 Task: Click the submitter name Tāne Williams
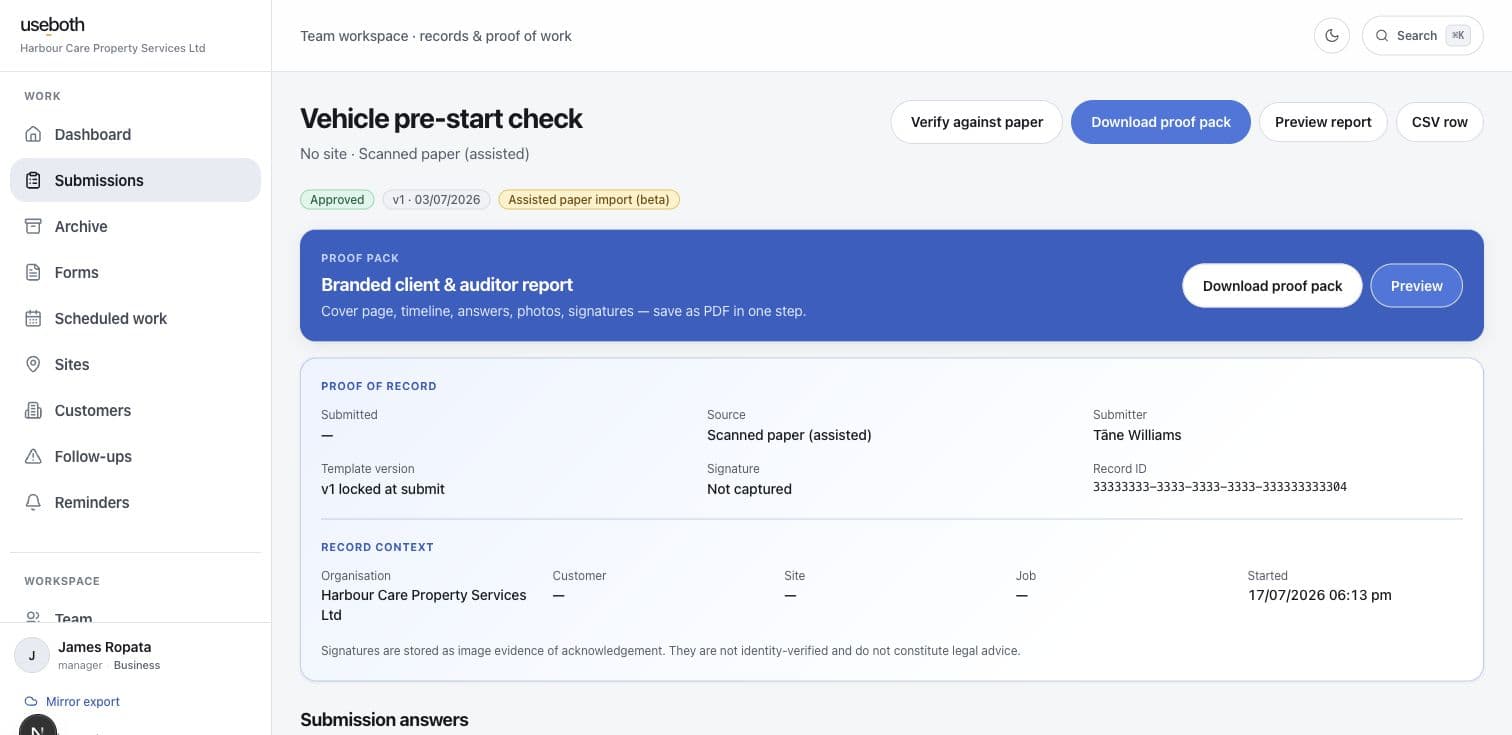click(1137, 435)
